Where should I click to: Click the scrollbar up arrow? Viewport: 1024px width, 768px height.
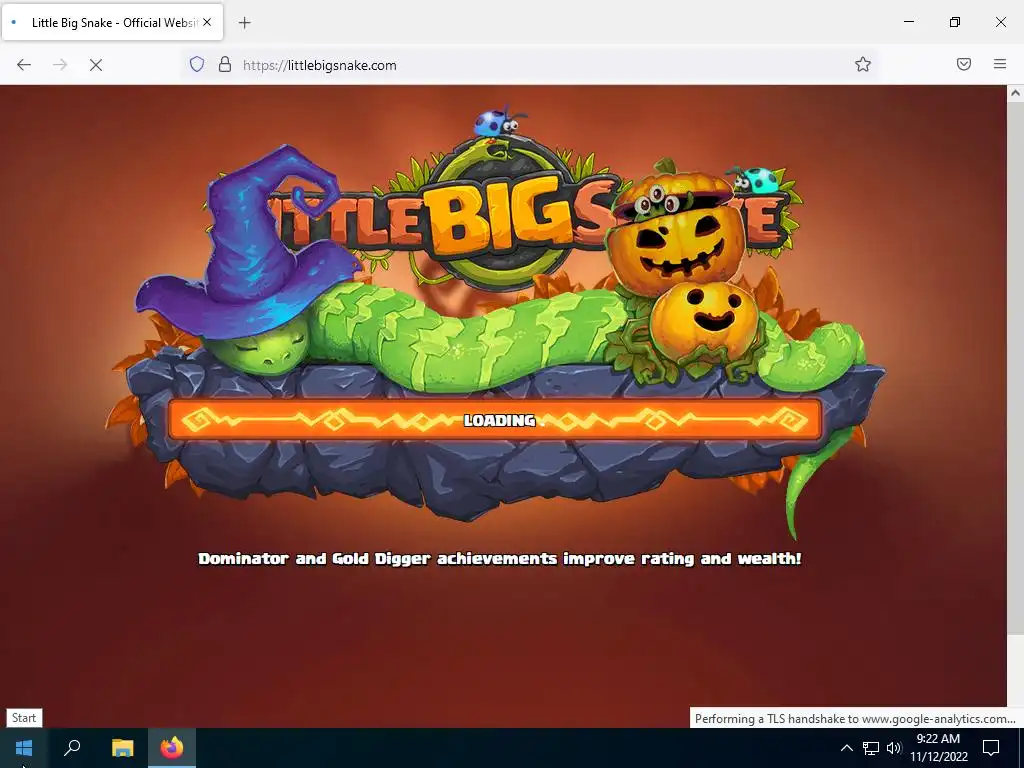(x=1015, y=93)
